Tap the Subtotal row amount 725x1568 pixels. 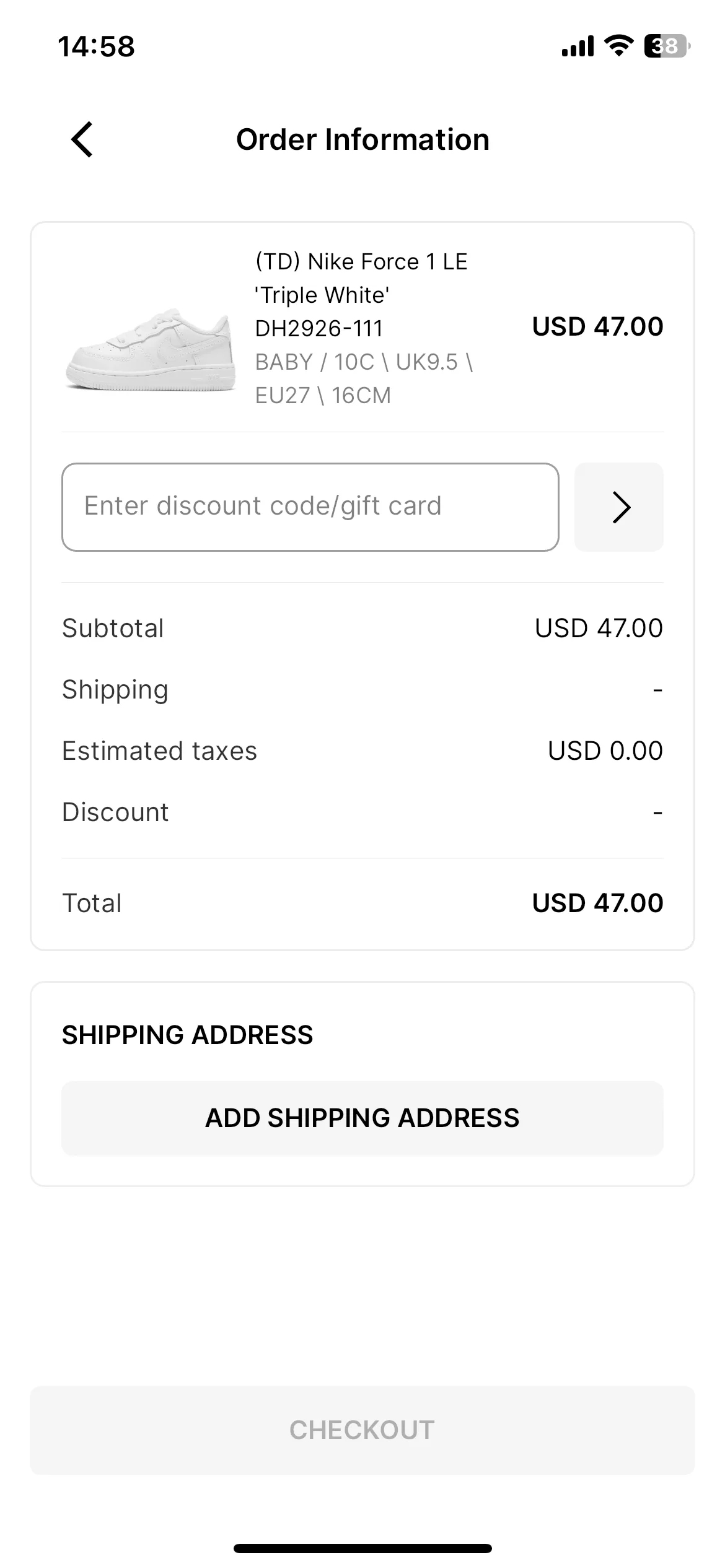[599, 628]
